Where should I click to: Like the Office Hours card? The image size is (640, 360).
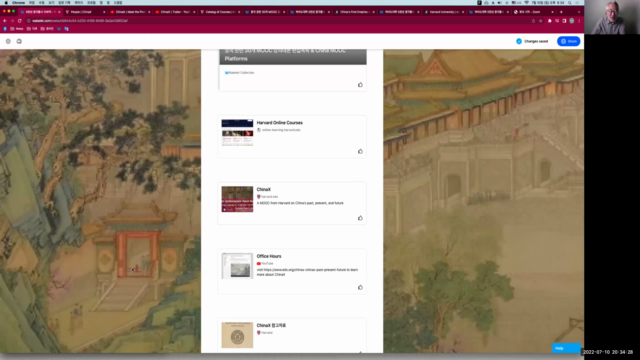(x=360, y=287)
